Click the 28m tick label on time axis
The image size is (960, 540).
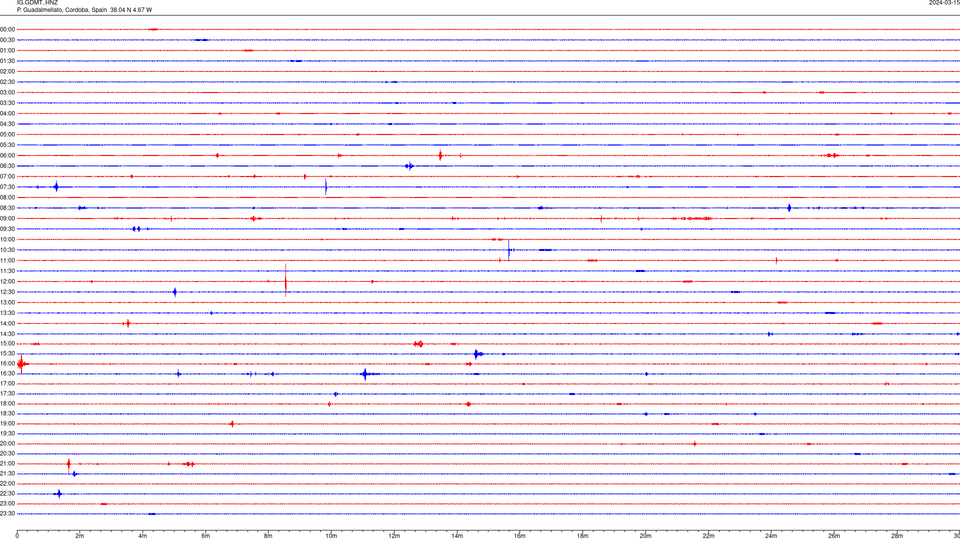[x=897, y=536]
